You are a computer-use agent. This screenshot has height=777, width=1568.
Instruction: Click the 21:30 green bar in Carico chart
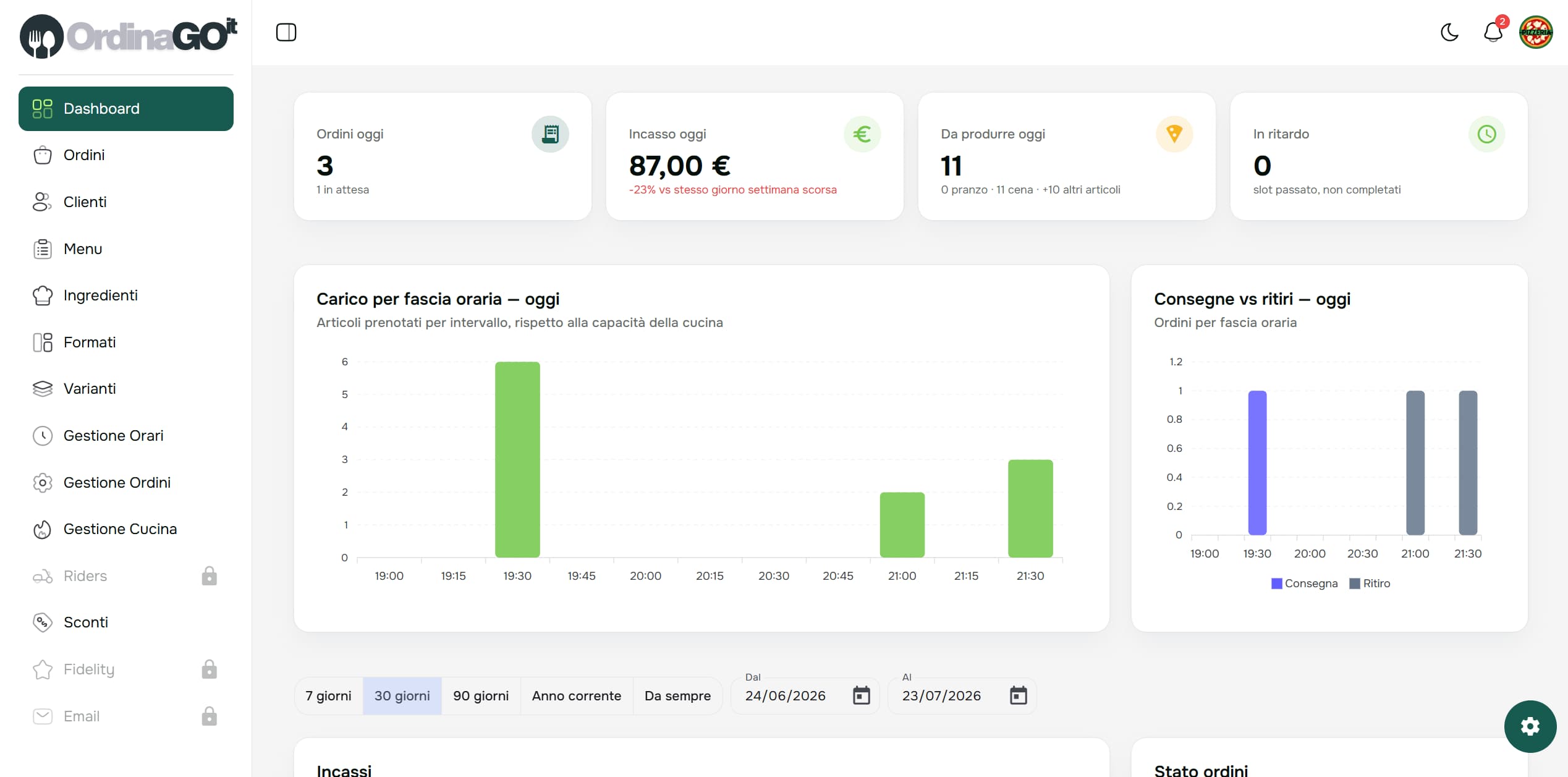1030,509
